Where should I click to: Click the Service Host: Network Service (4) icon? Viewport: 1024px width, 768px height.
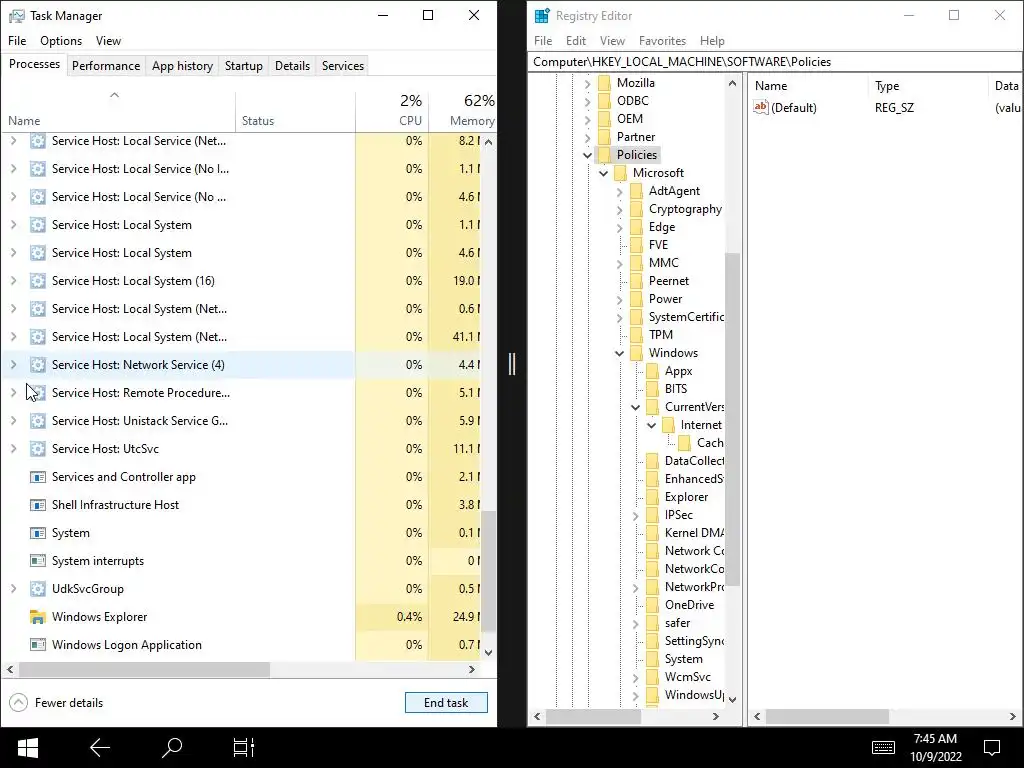[x=38, y=364]
